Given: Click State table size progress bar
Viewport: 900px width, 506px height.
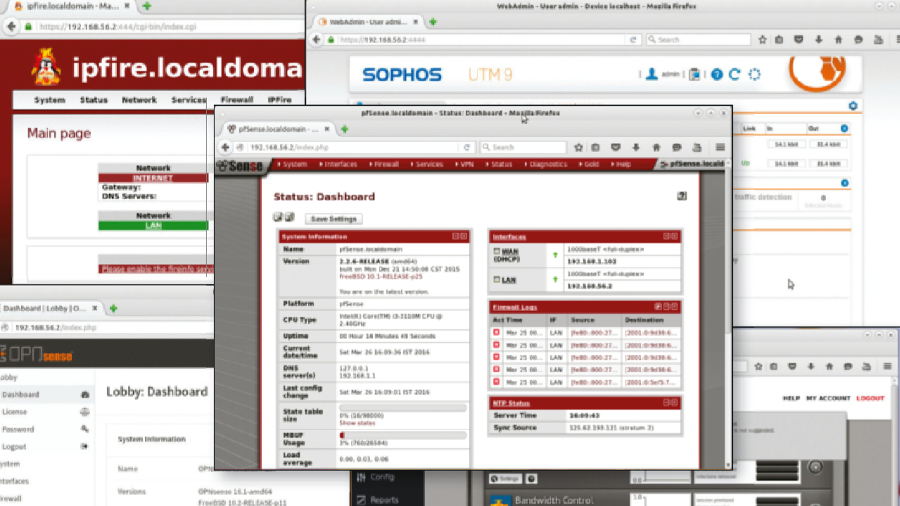Looking at the screenshot, I should [402, 408].
